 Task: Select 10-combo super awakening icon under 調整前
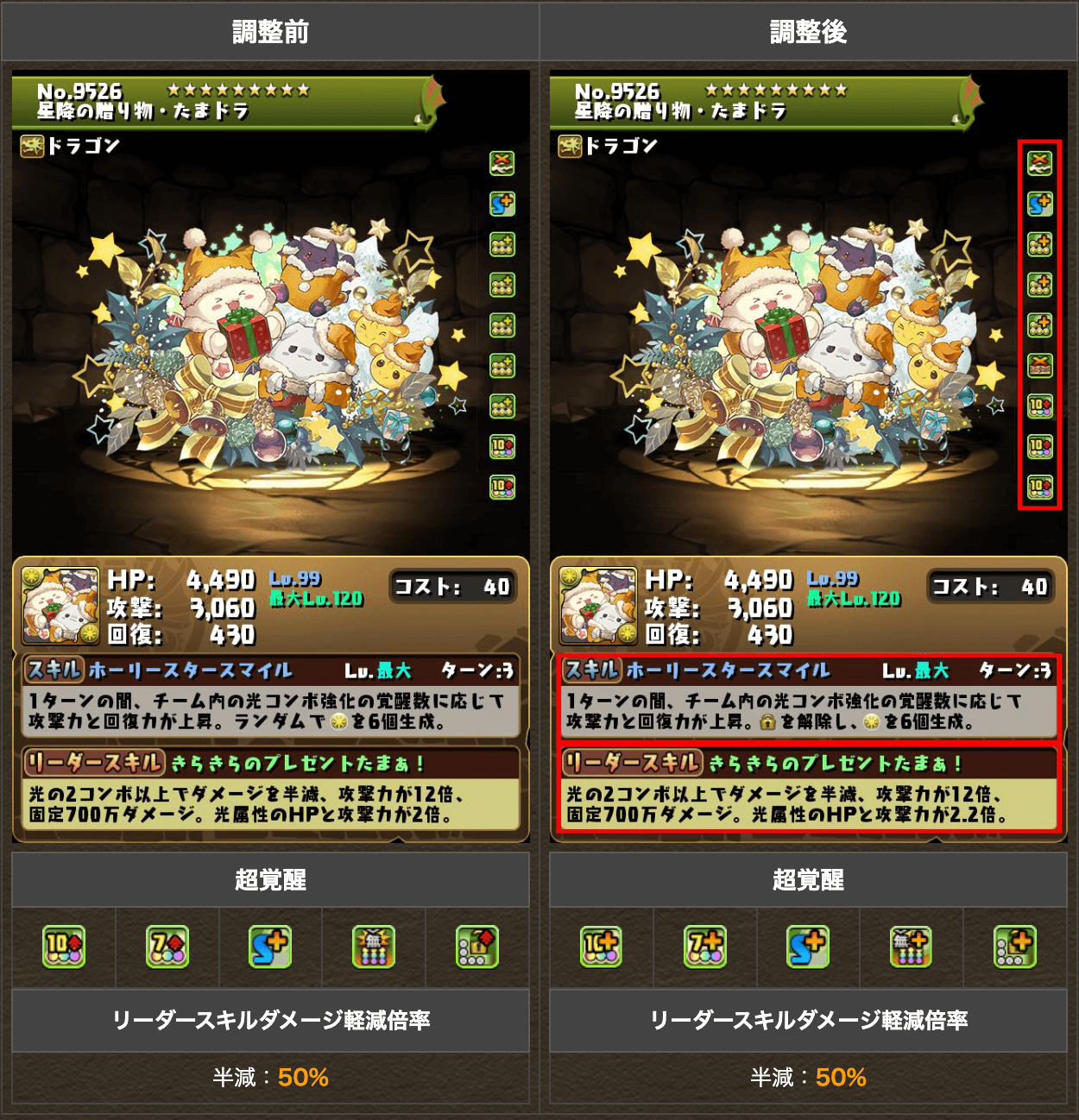(x=64, y=947)
